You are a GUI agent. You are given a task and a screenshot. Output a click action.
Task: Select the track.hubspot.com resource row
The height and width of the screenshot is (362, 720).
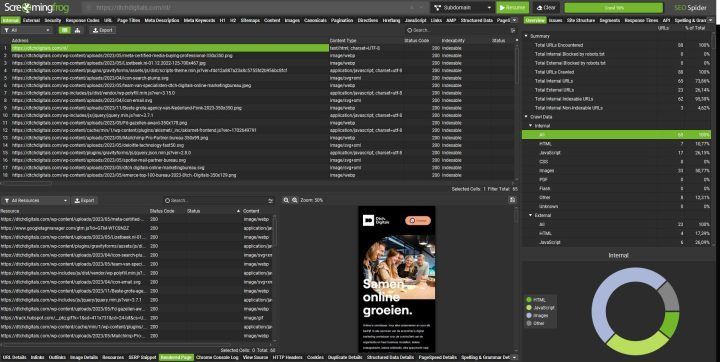[136, 318]
